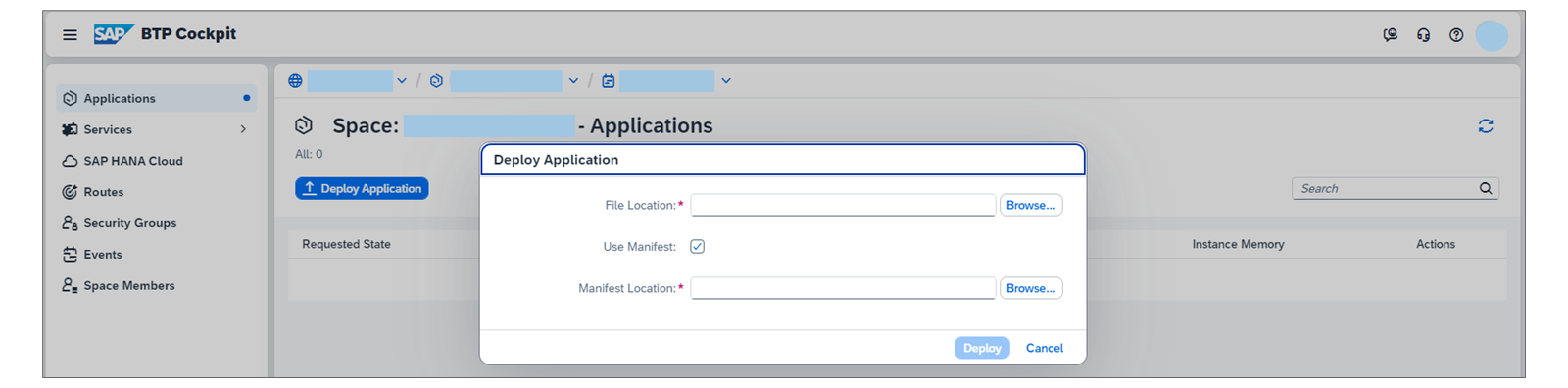Cancel the Deploy Application dialog

pos(1045,348)
